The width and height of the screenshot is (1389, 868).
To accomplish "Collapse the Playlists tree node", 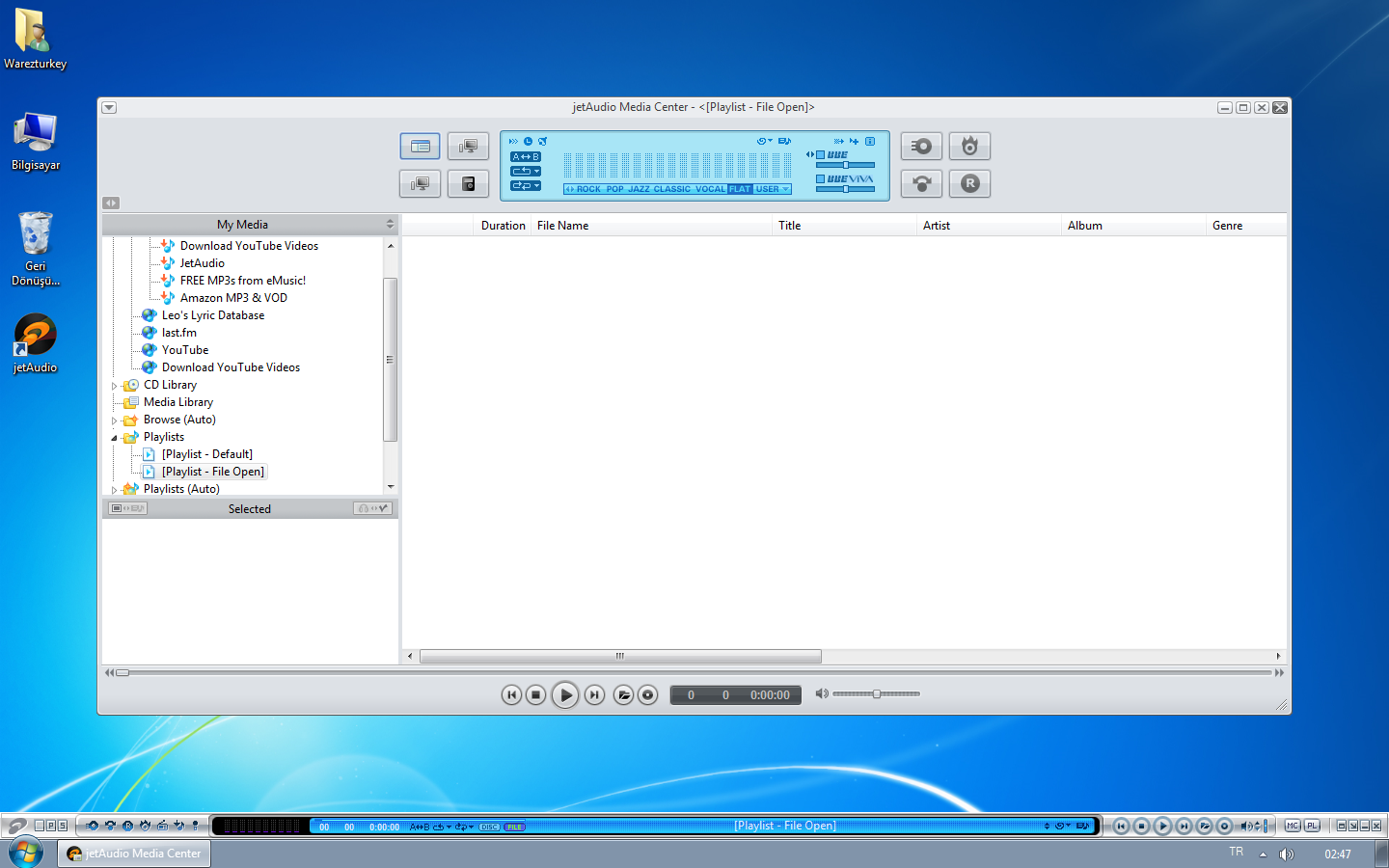I will (x=115, y=438).
